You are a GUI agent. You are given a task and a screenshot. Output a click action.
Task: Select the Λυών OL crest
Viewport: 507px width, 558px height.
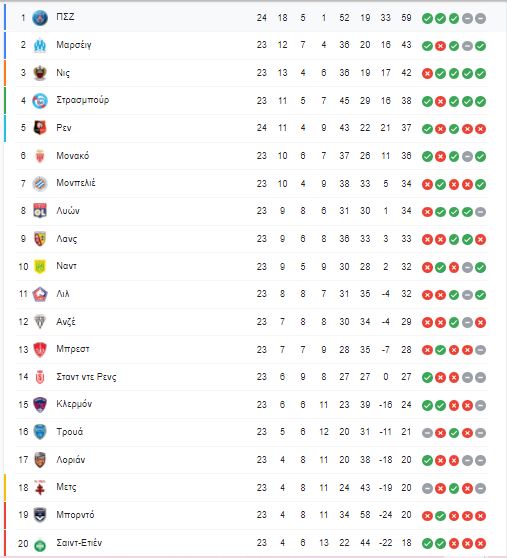[40, 211]
